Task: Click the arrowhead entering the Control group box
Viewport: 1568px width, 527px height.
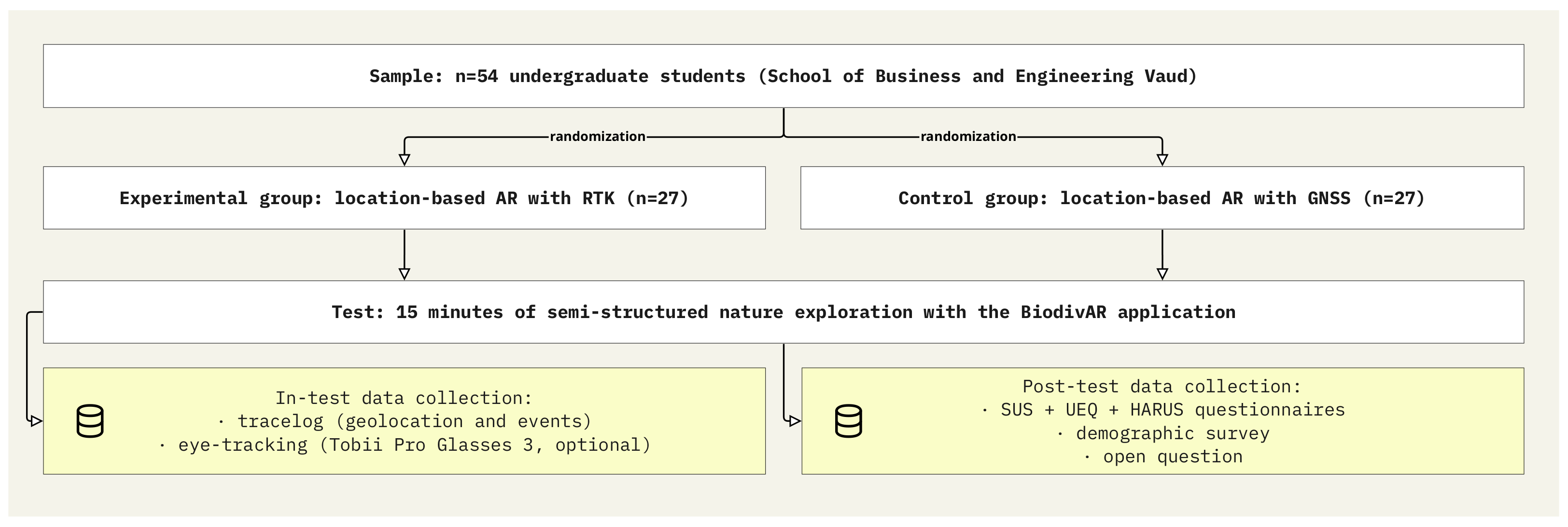Action: tap(1162, 159)
